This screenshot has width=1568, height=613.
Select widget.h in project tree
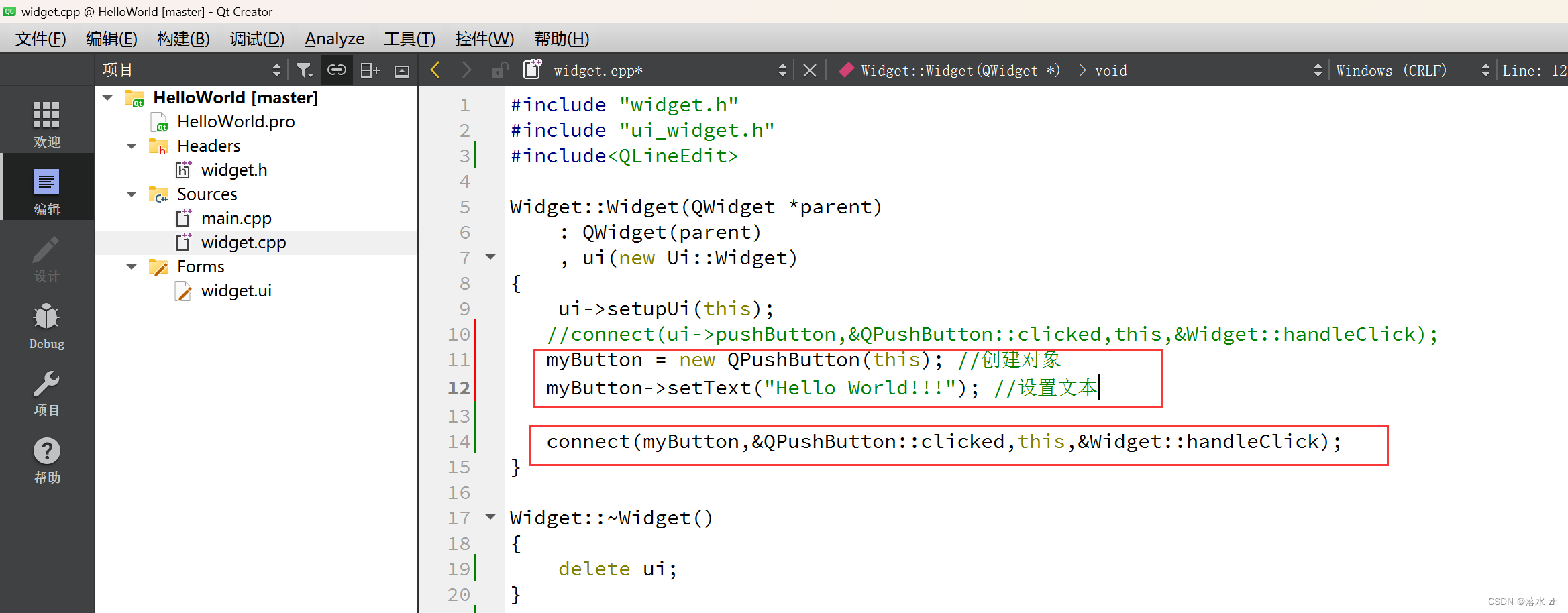tap(234, 170)
